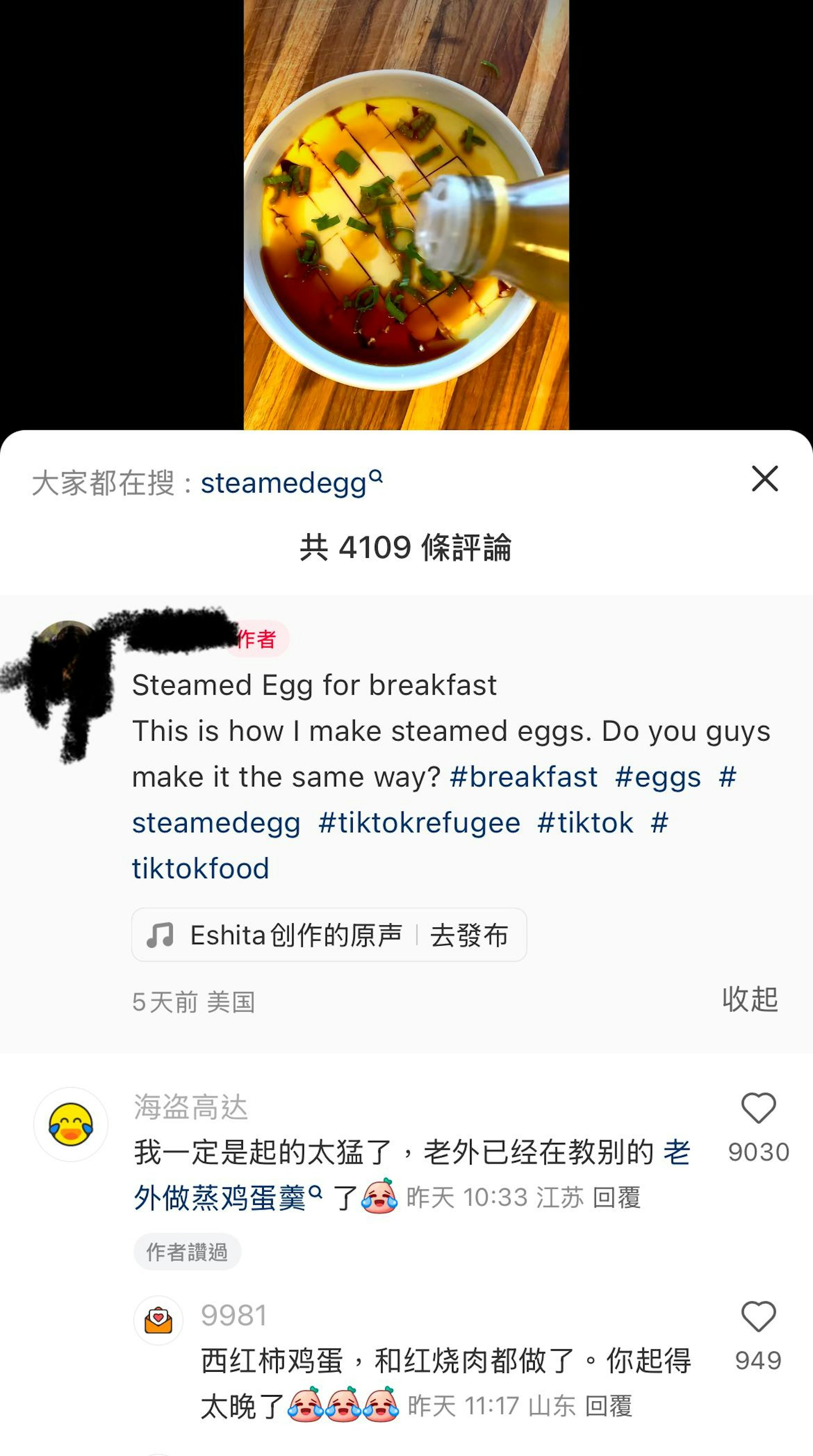Open the 海盗高达 username profile
The height and width of the screenshot is (1456, 813).
[191, 1107]
